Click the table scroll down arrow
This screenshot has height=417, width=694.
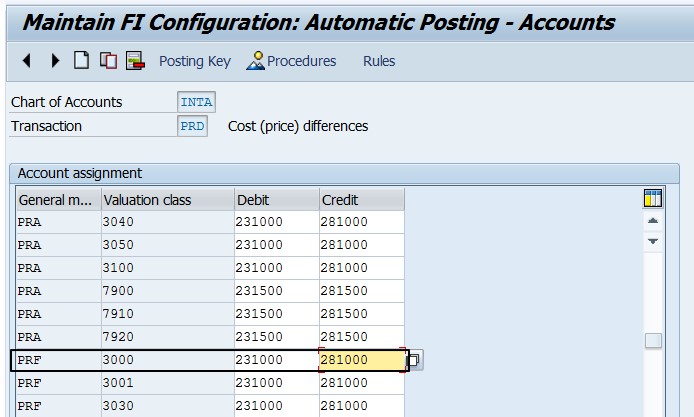coord(653,242)
